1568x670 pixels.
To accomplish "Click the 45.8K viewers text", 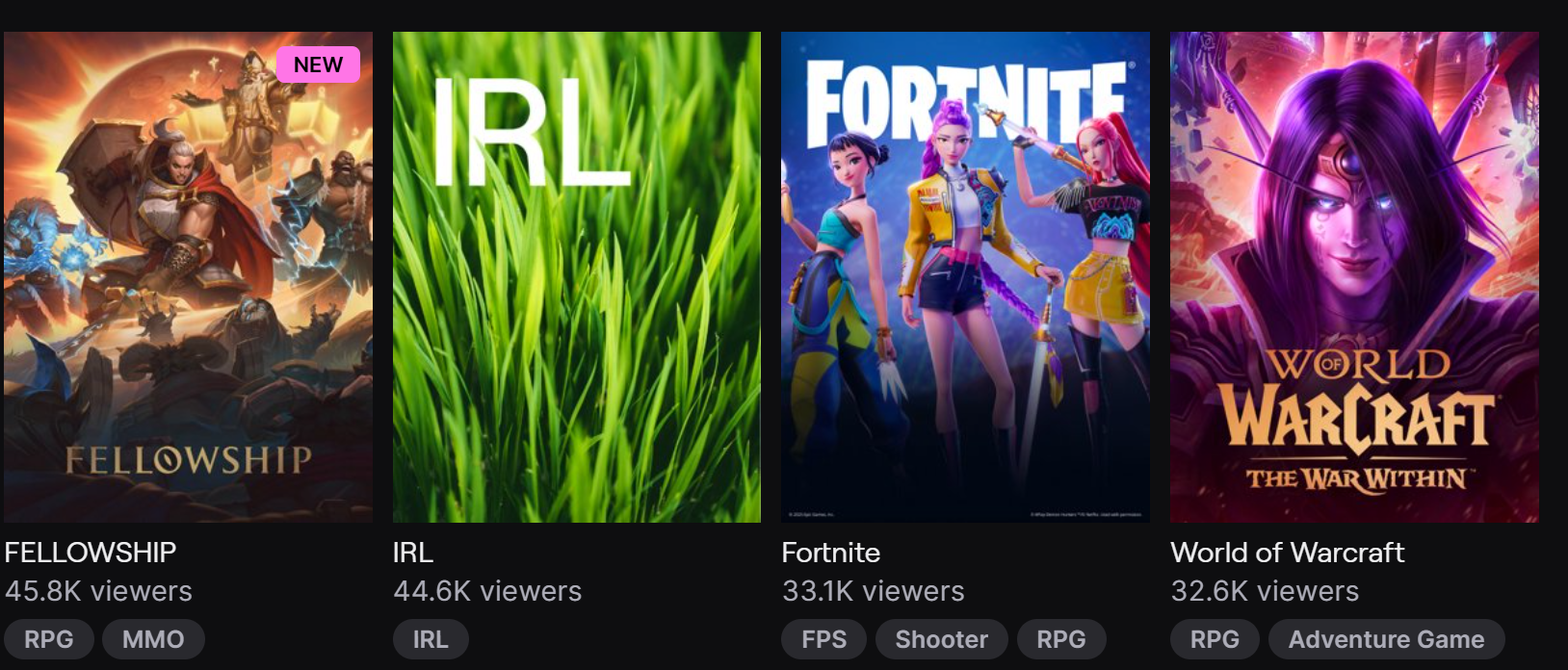I will pos(98,591).
